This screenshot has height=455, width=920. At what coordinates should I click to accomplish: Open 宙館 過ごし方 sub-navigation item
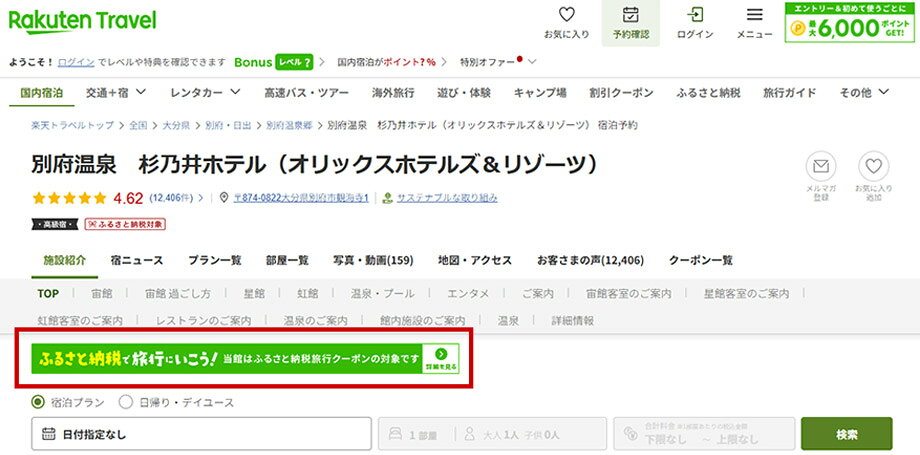178,294
